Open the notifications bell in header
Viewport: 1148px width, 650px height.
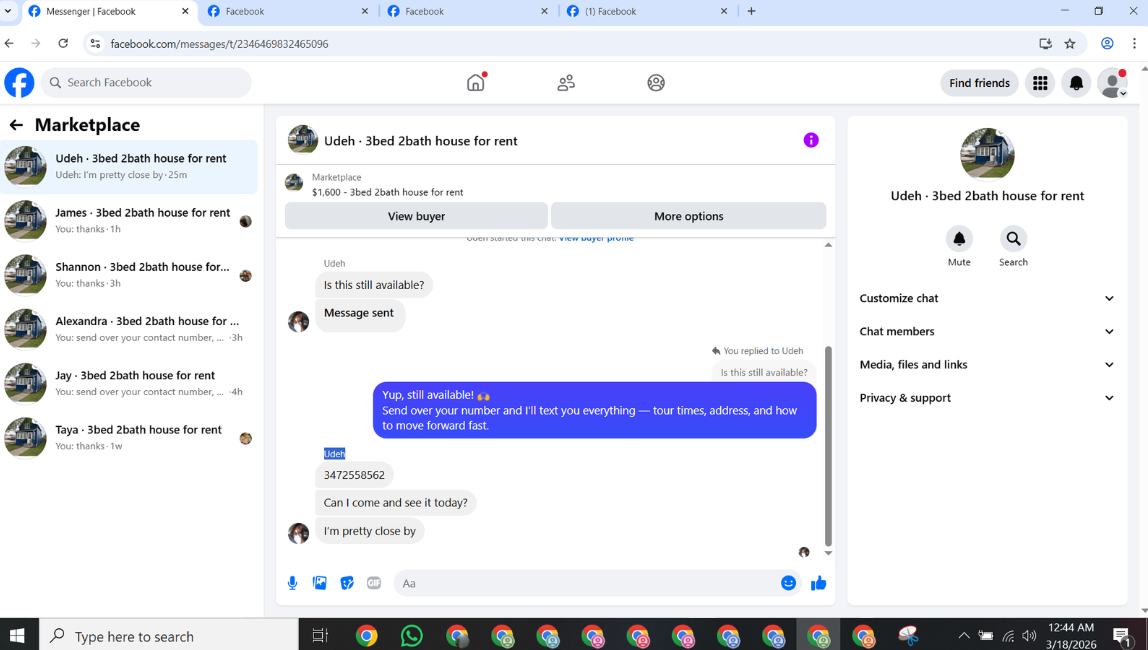1076,83
